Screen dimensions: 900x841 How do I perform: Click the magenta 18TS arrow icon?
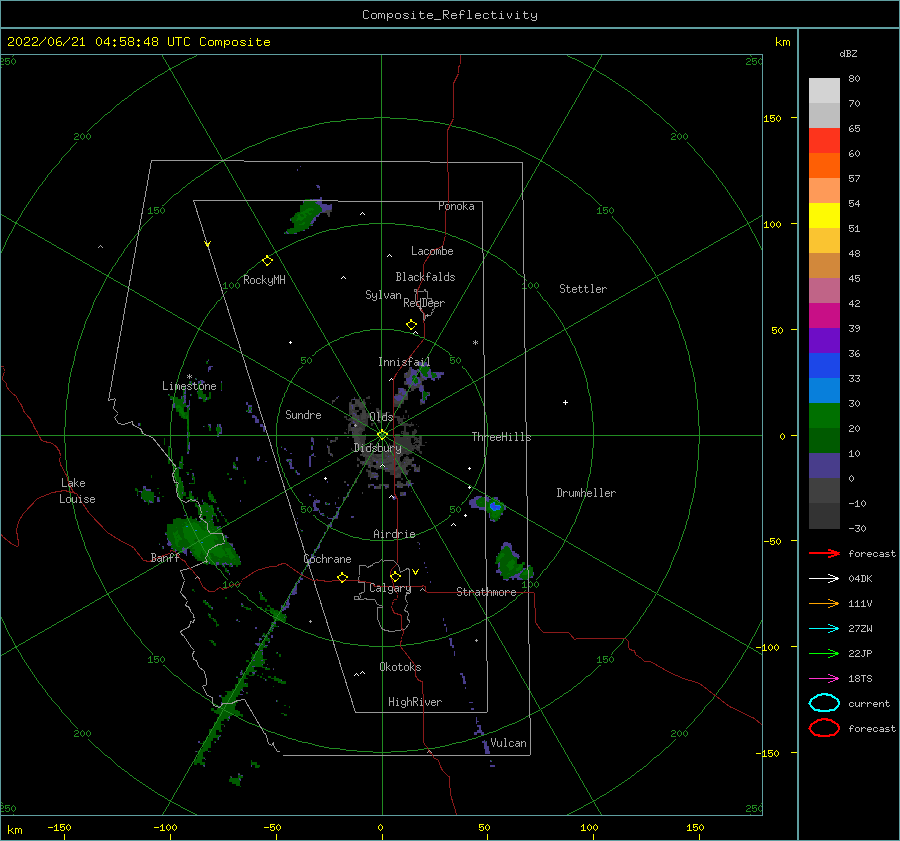coord(824,679)
